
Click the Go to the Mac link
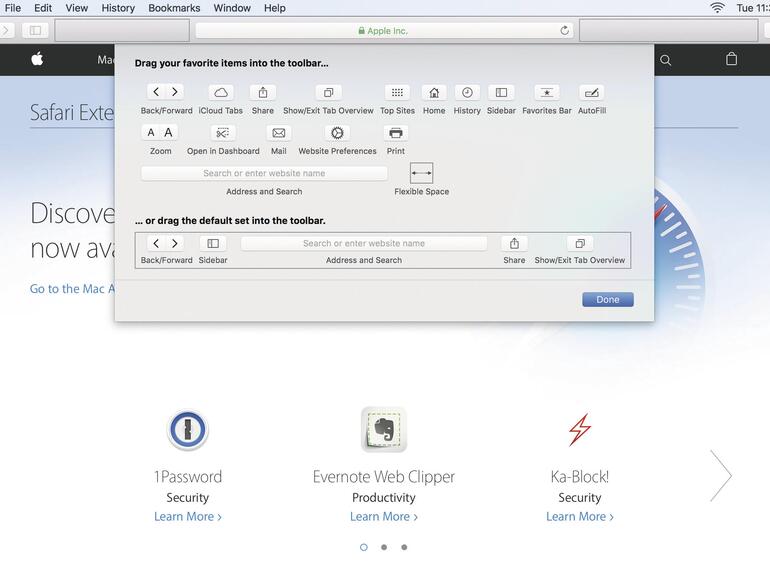pyautogui.click(x=72, y=289)
